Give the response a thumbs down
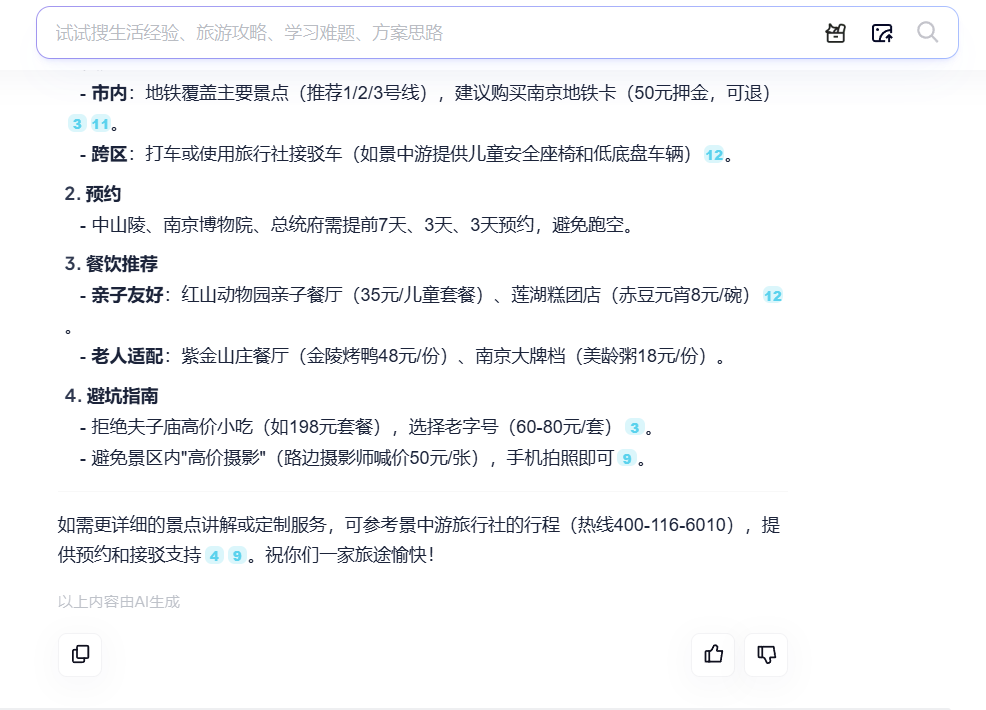Viewport: 986px width, 710px height. point(765,655)
